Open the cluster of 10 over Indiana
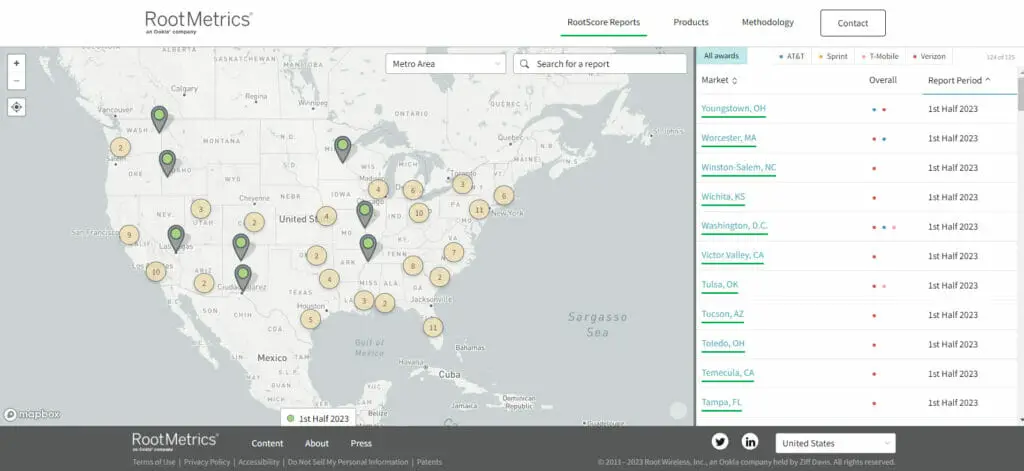This screenshot has height=471, width=1024. 419,212
